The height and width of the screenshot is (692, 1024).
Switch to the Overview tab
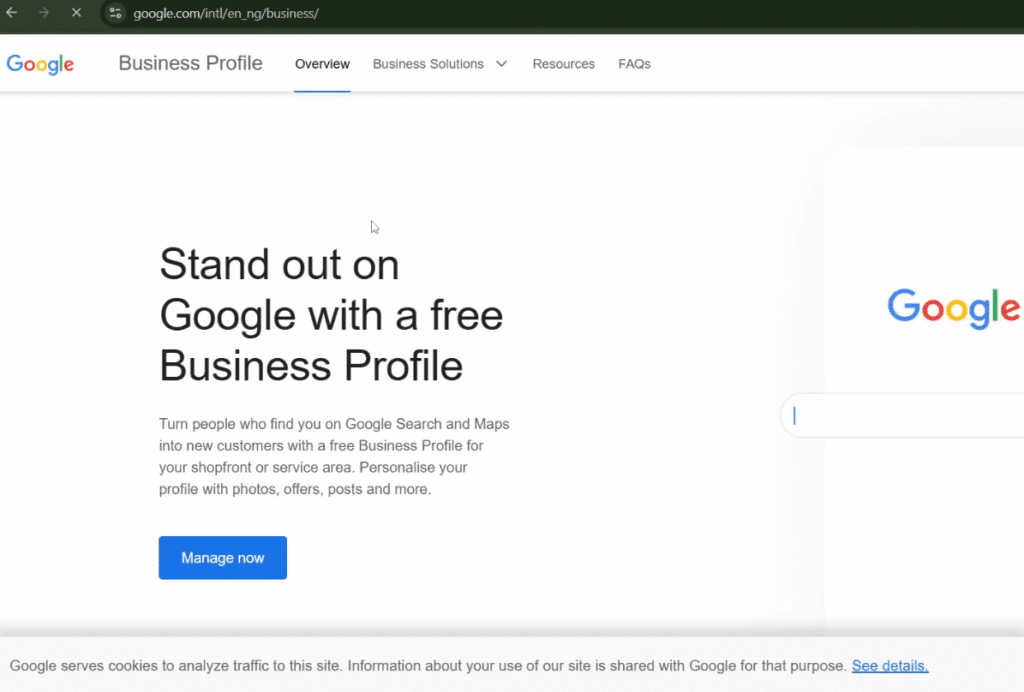(x=322, y=63)
